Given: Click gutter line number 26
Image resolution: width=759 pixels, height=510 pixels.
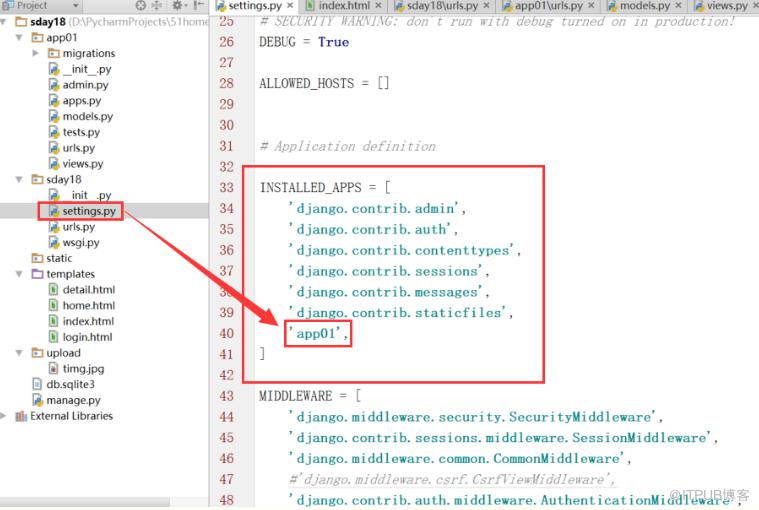Looking at the screenshot, I should point(227,42).
